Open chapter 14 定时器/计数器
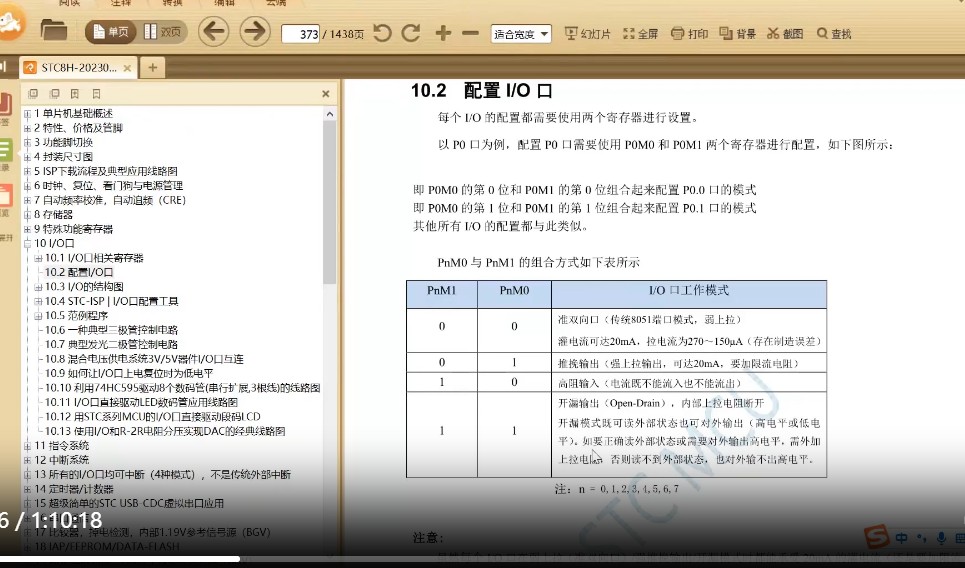This screenshot has width=965, height=568. (x=74, y=489)
